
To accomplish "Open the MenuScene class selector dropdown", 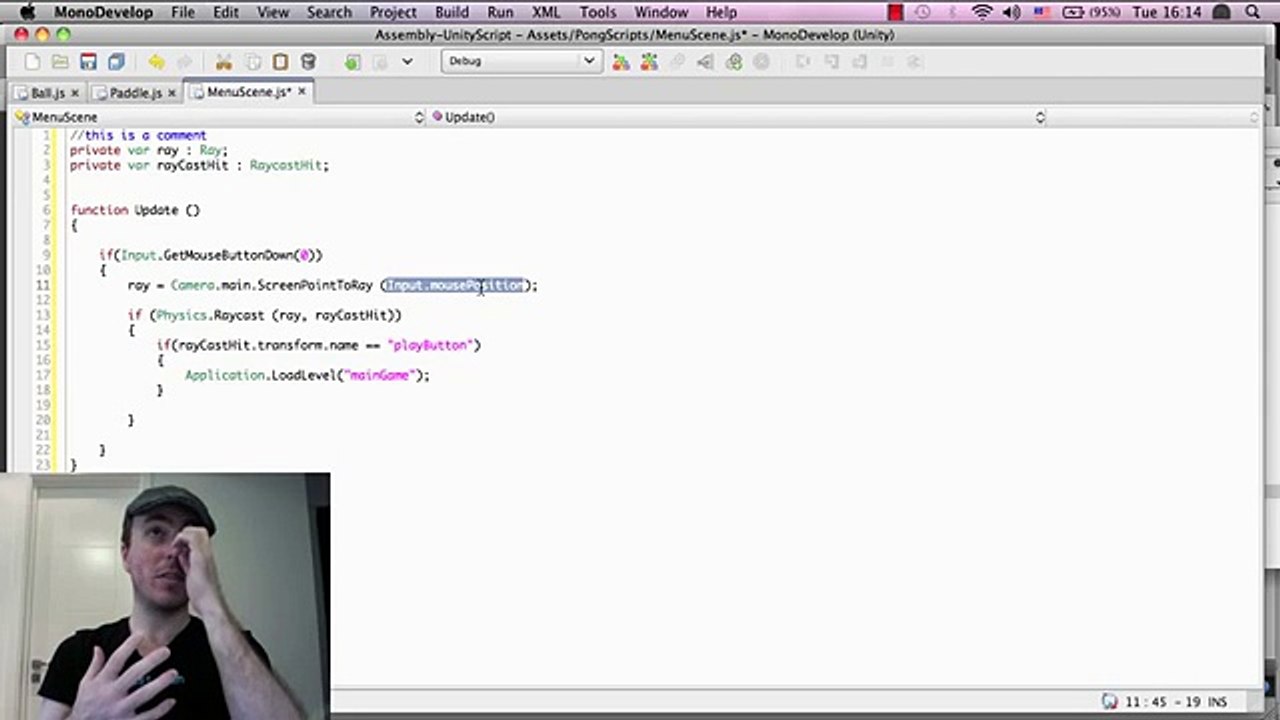I will click(220, 117).
